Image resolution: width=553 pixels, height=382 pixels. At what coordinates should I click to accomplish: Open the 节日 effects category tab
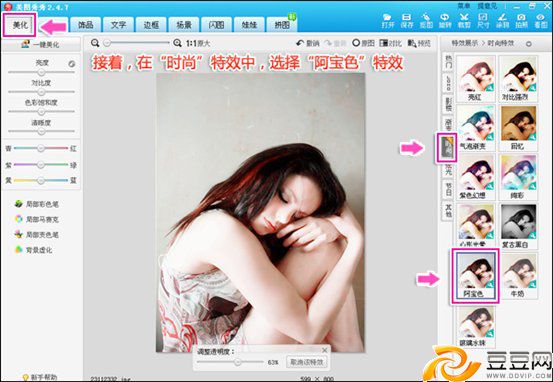coord(448,189)
